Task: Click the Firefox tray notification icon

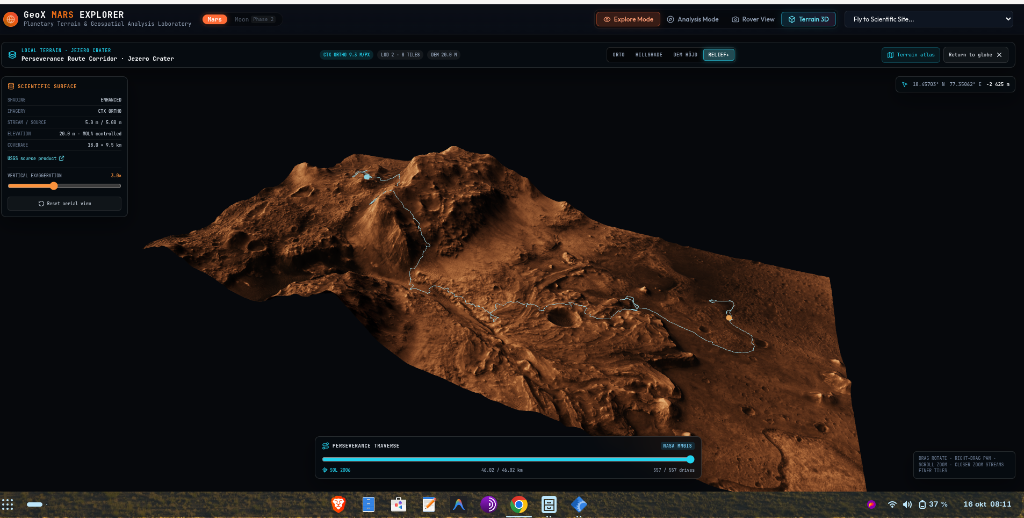Action: (871, 504)
